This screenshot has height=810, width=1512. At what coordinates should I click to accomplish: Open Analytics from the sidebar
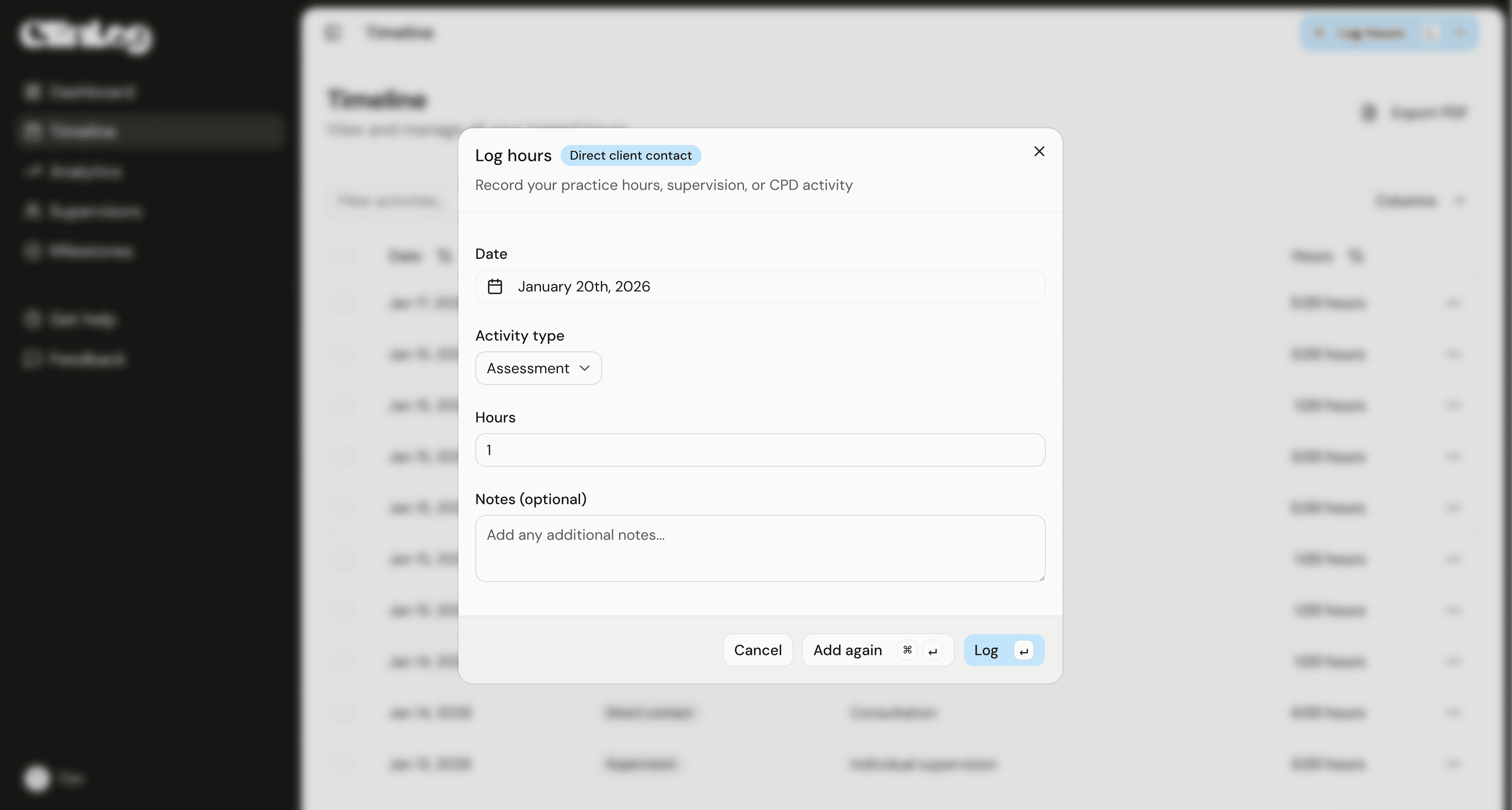[86, 171]
